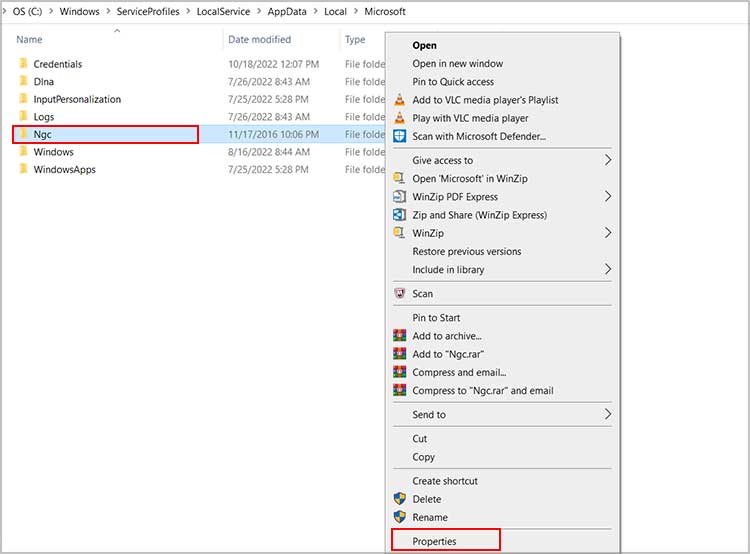Viewport: 750px width, 554px height.
Task: Select the WindowsApps folder
Action: (x=67, y=170)
